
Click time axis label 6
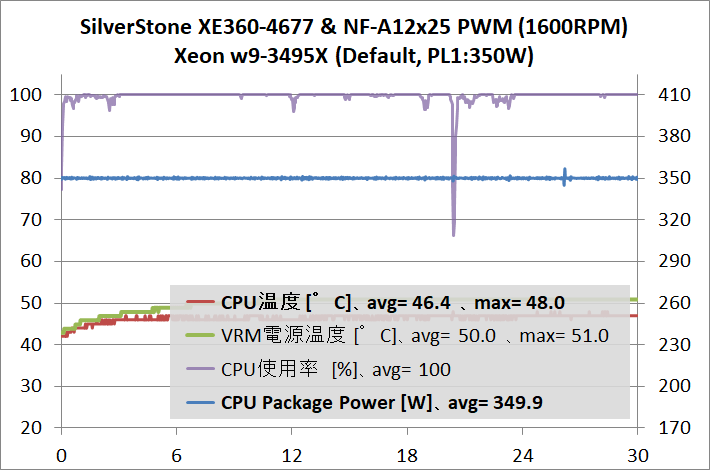pos(176,456)
